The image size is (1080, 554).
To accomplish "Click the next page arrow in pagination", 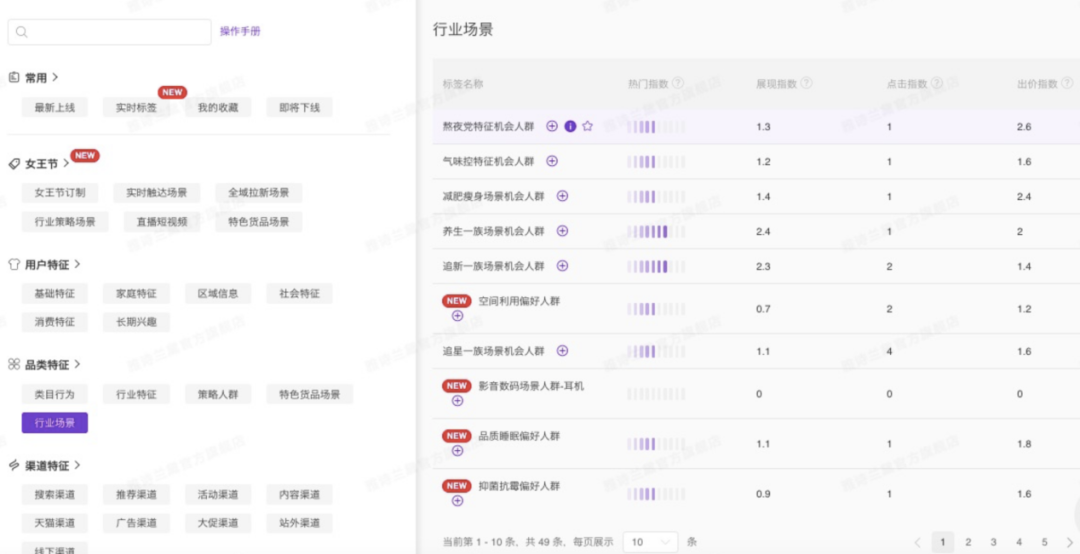I will [1069, 542].
